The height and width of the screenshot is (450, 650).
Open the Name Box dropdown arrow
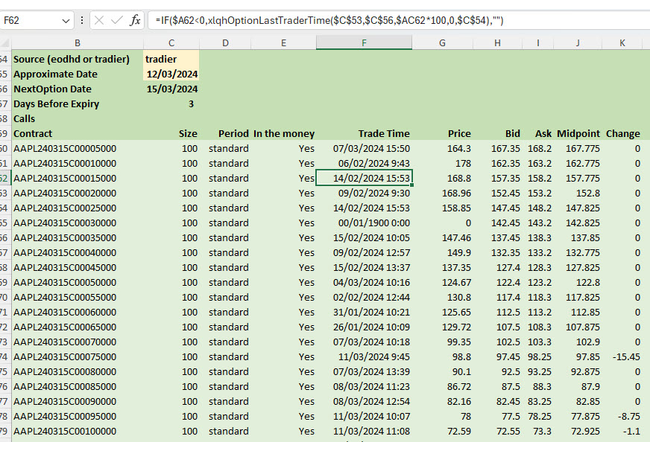point(66,19)
